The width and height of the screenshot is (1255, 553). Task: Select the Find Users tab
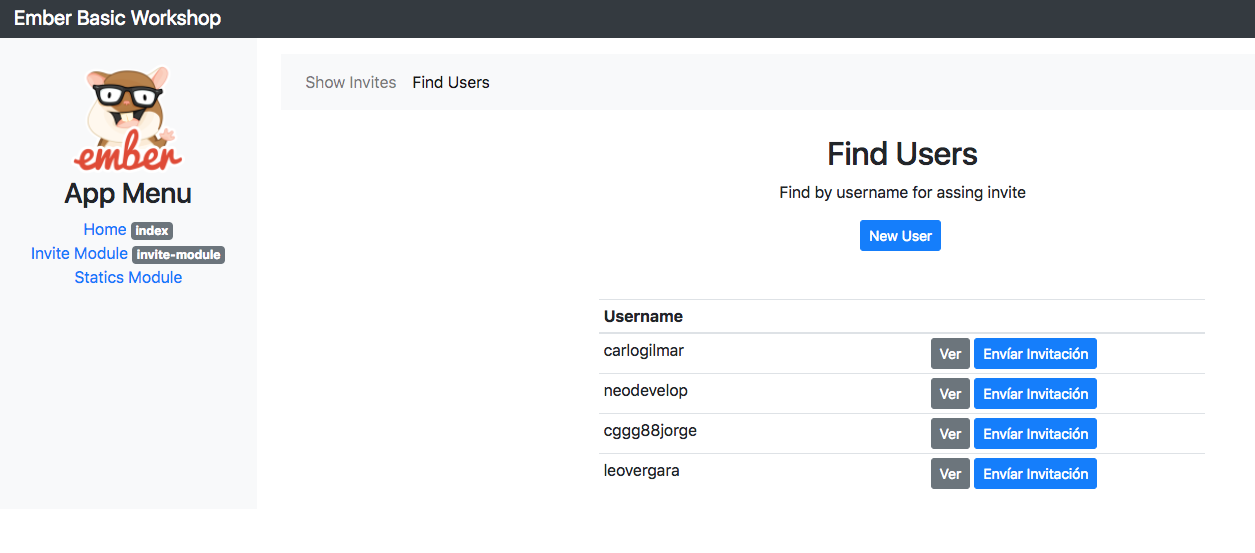pyautogui.click(x=451, y=82)
